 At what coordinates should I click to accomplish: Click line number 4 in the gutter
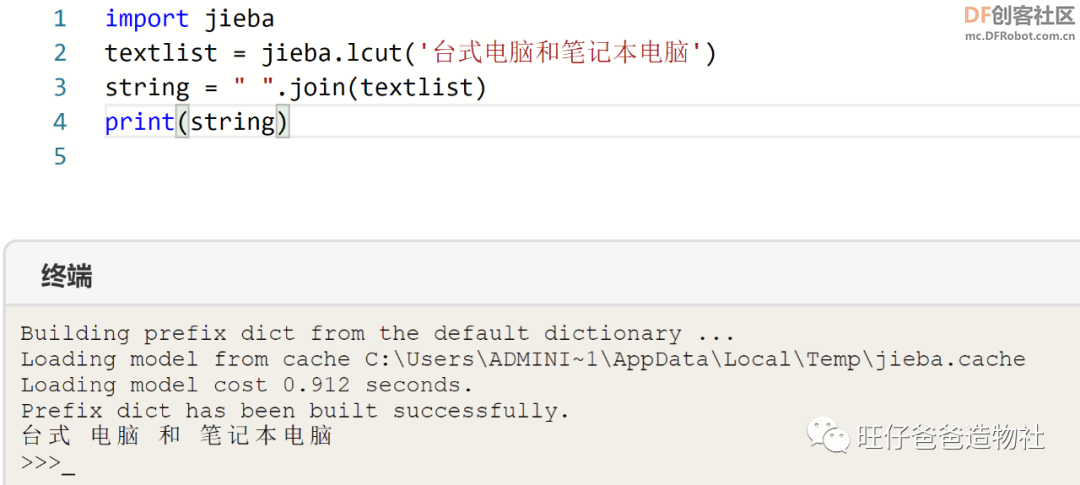60,122
